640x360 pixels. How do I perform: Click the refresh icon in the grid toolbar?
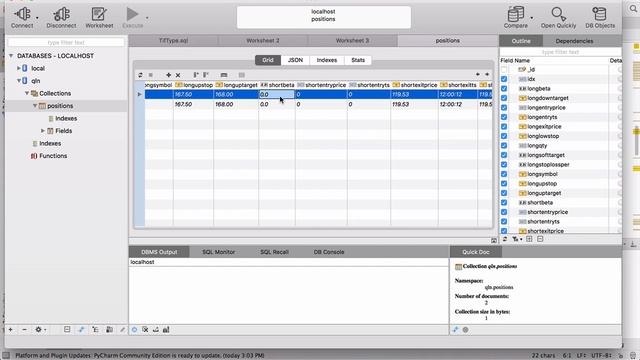pos(140,75)
